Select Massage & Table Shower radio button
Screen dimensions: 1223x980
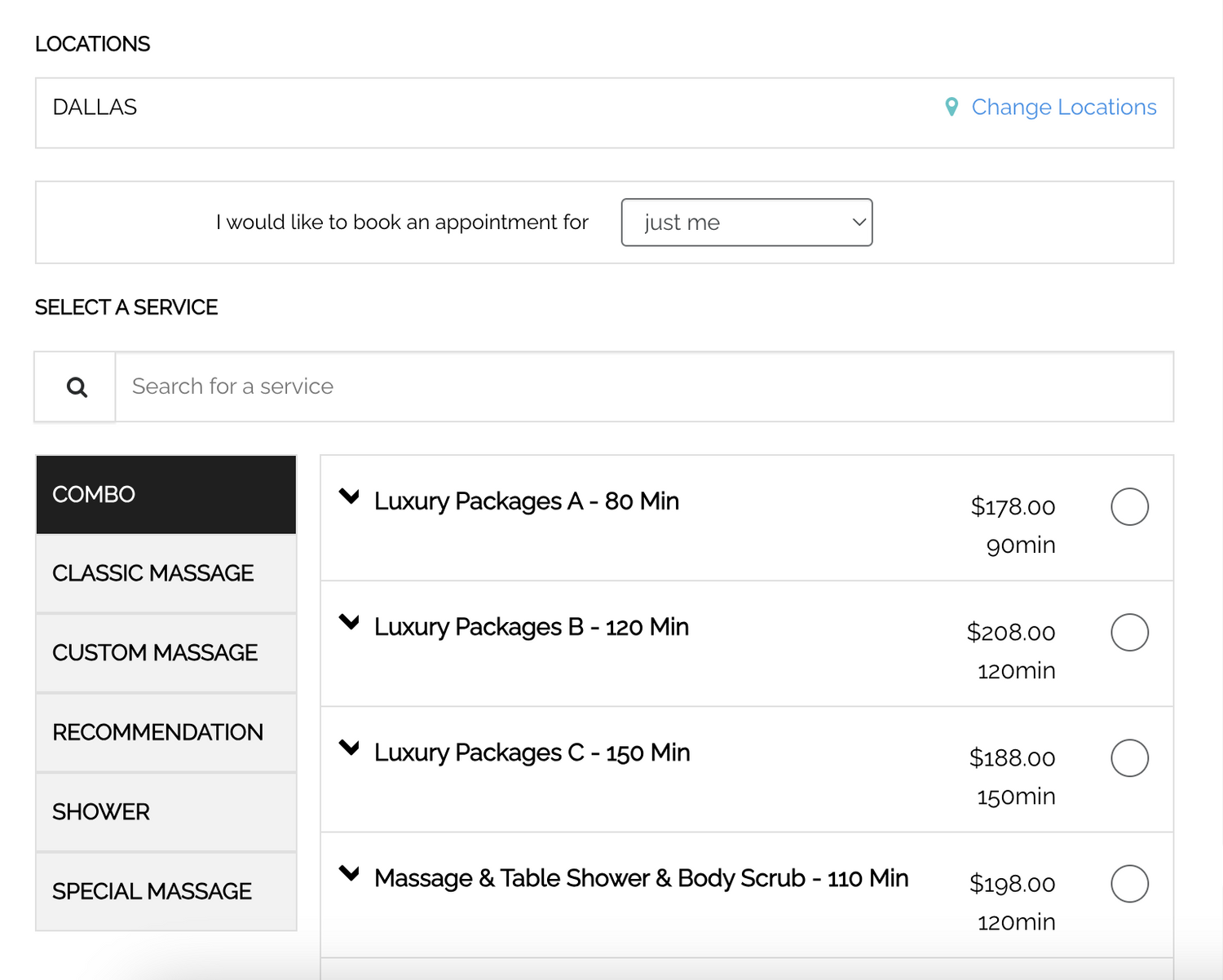(x=1129, y=884)
